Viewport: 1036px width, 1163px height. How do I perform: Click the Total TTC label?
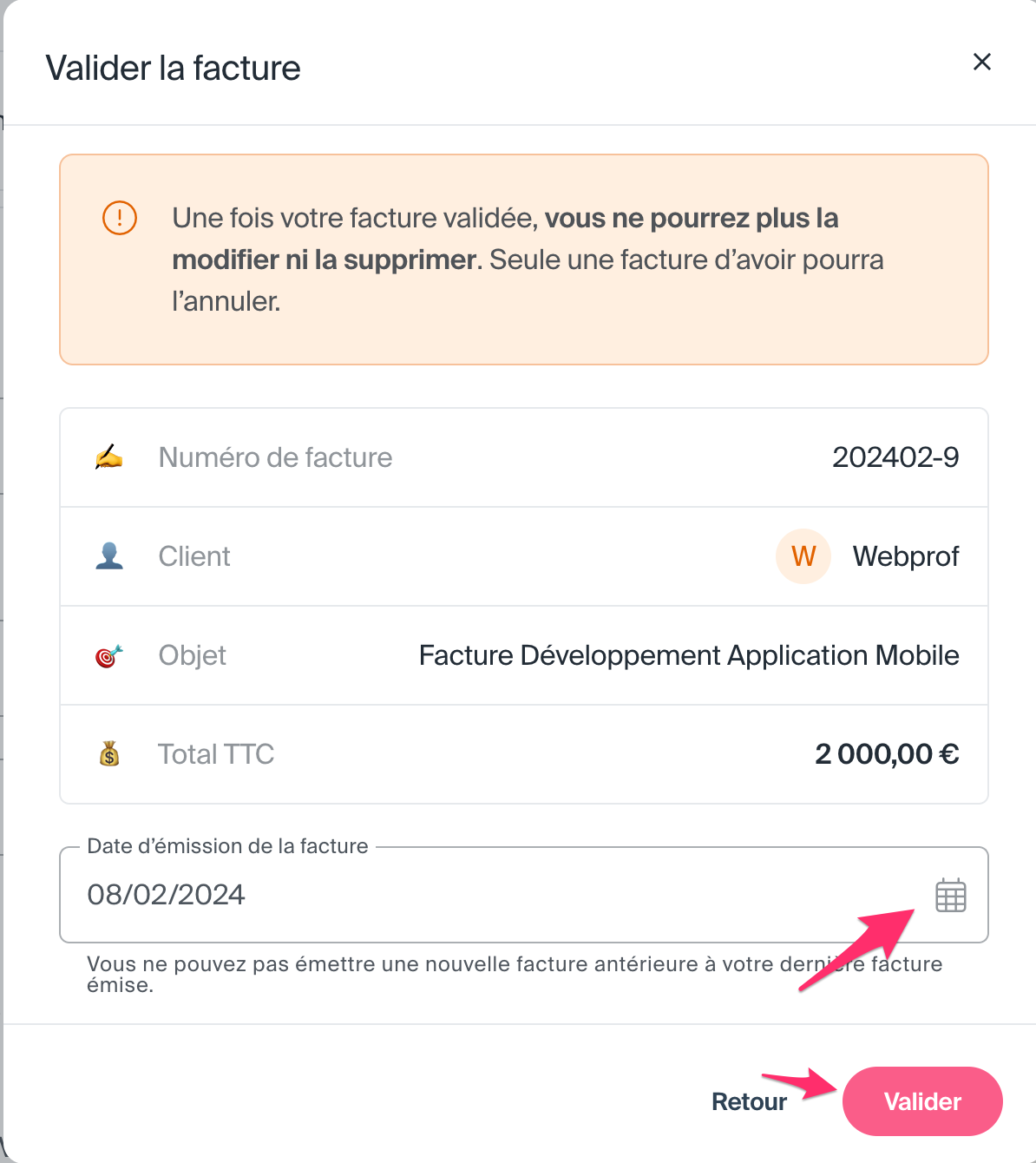[x=216, y=754]
